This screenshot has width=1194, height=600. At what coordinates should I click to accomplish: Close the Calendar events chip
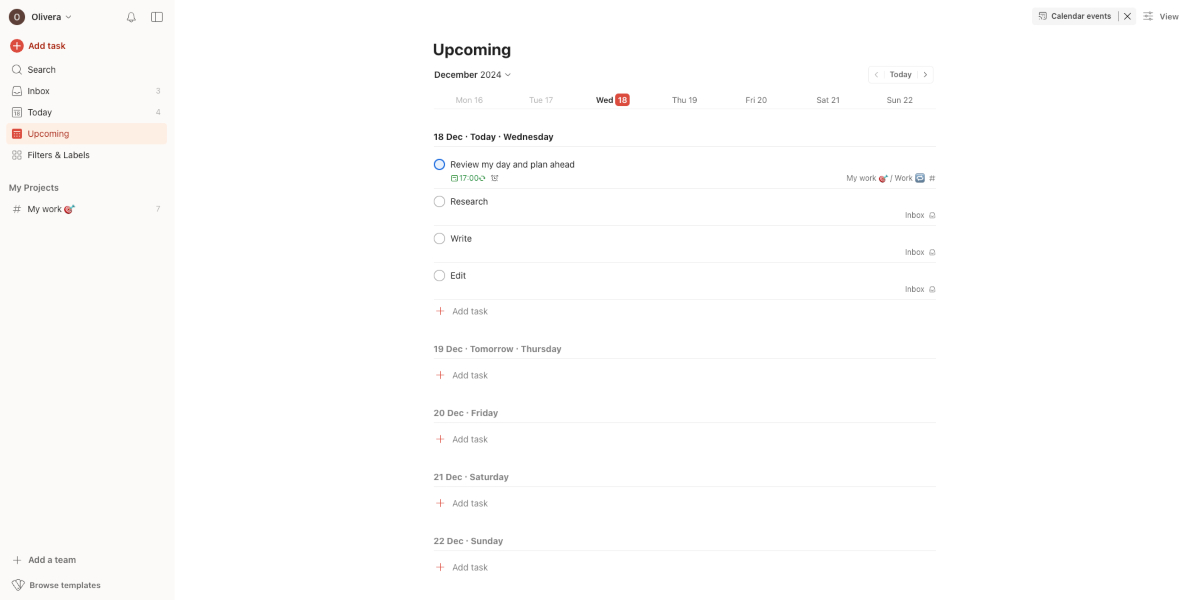1127,16
